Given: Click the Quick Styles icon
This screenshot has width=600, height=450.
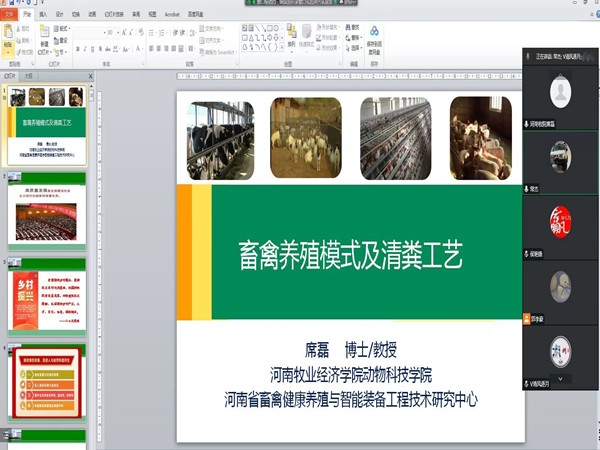Looking at the screenshot, I should pyautogui.click(x=306, y=40).
